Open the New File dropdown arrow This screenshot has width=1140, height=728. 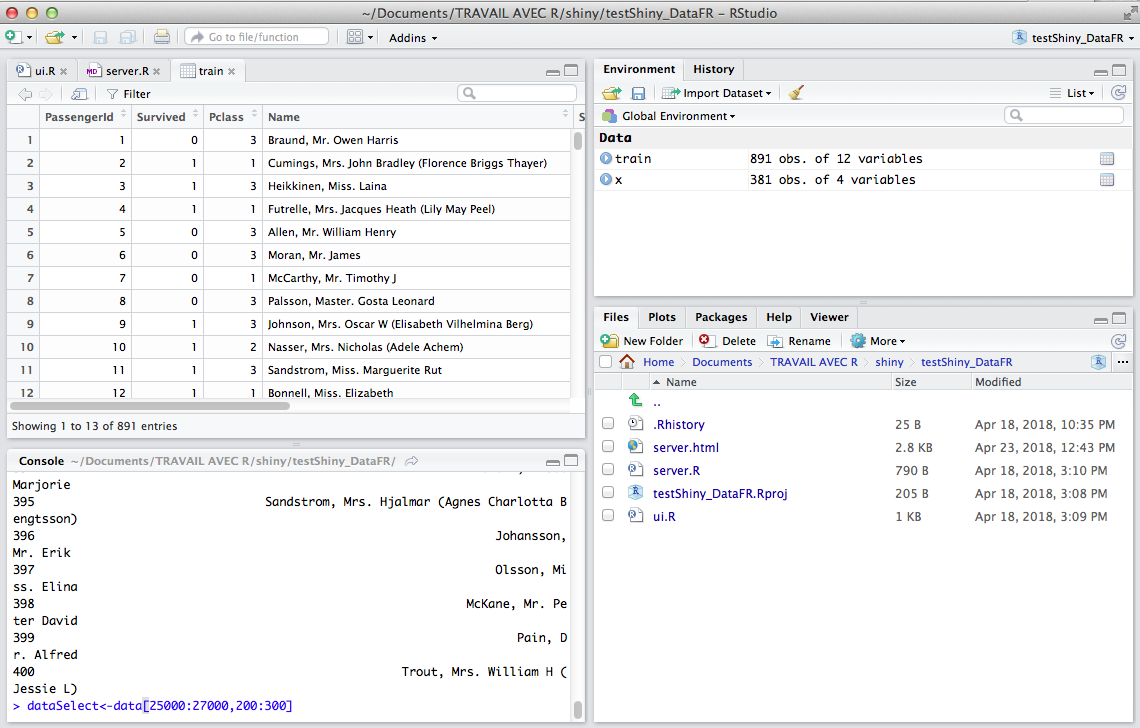30,38
